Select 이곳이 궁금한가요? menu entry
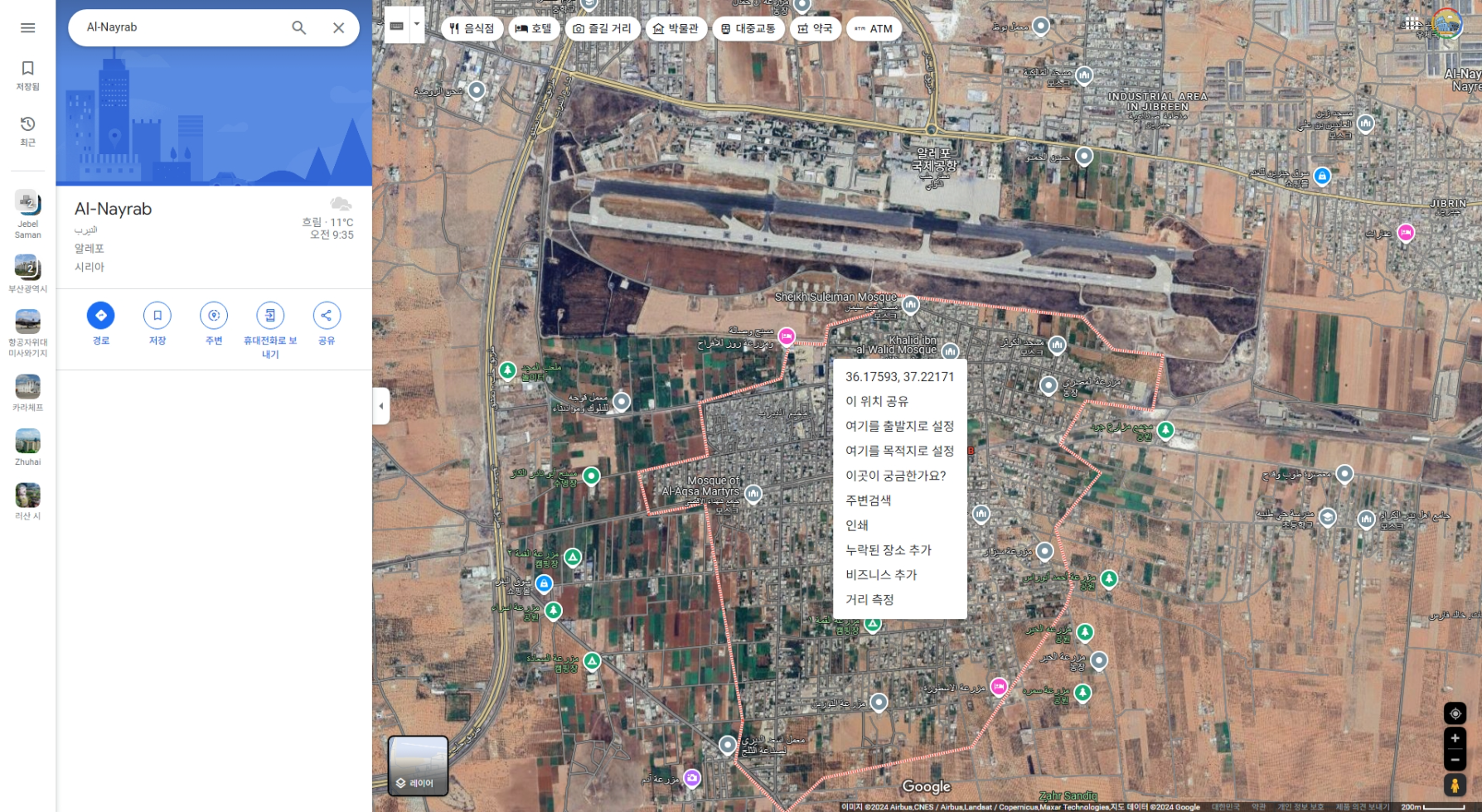The image size is (1482, 812). coord(900,476)
